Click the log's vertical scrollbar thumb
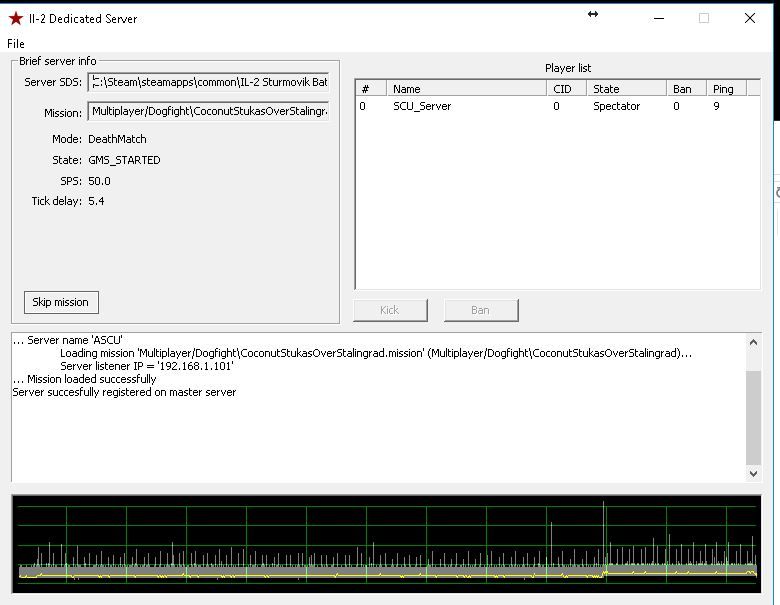Screen dimensions: 780x605 pos(753,417)
